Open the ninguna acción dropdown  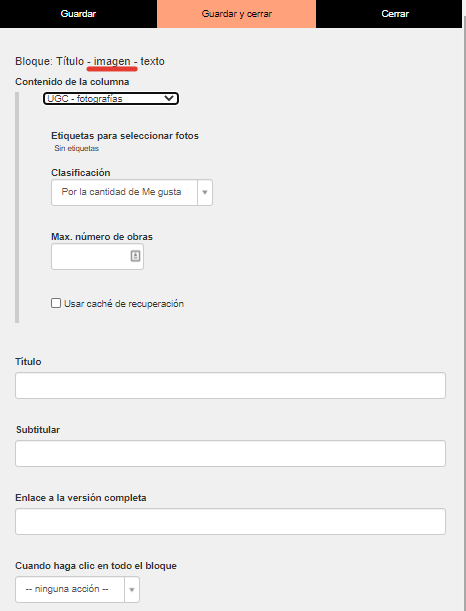77,589
